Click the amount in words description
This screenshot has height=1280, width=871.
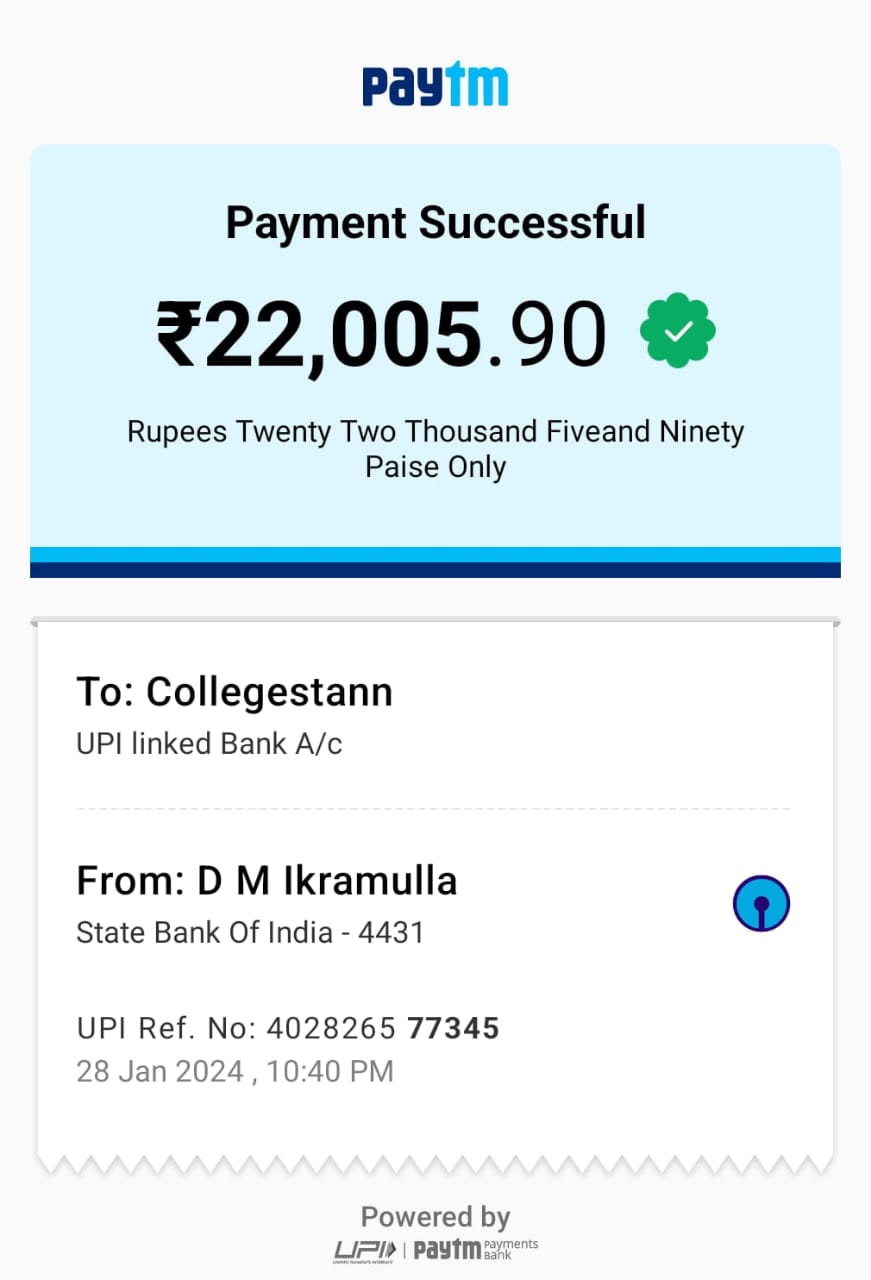[435, 448]
